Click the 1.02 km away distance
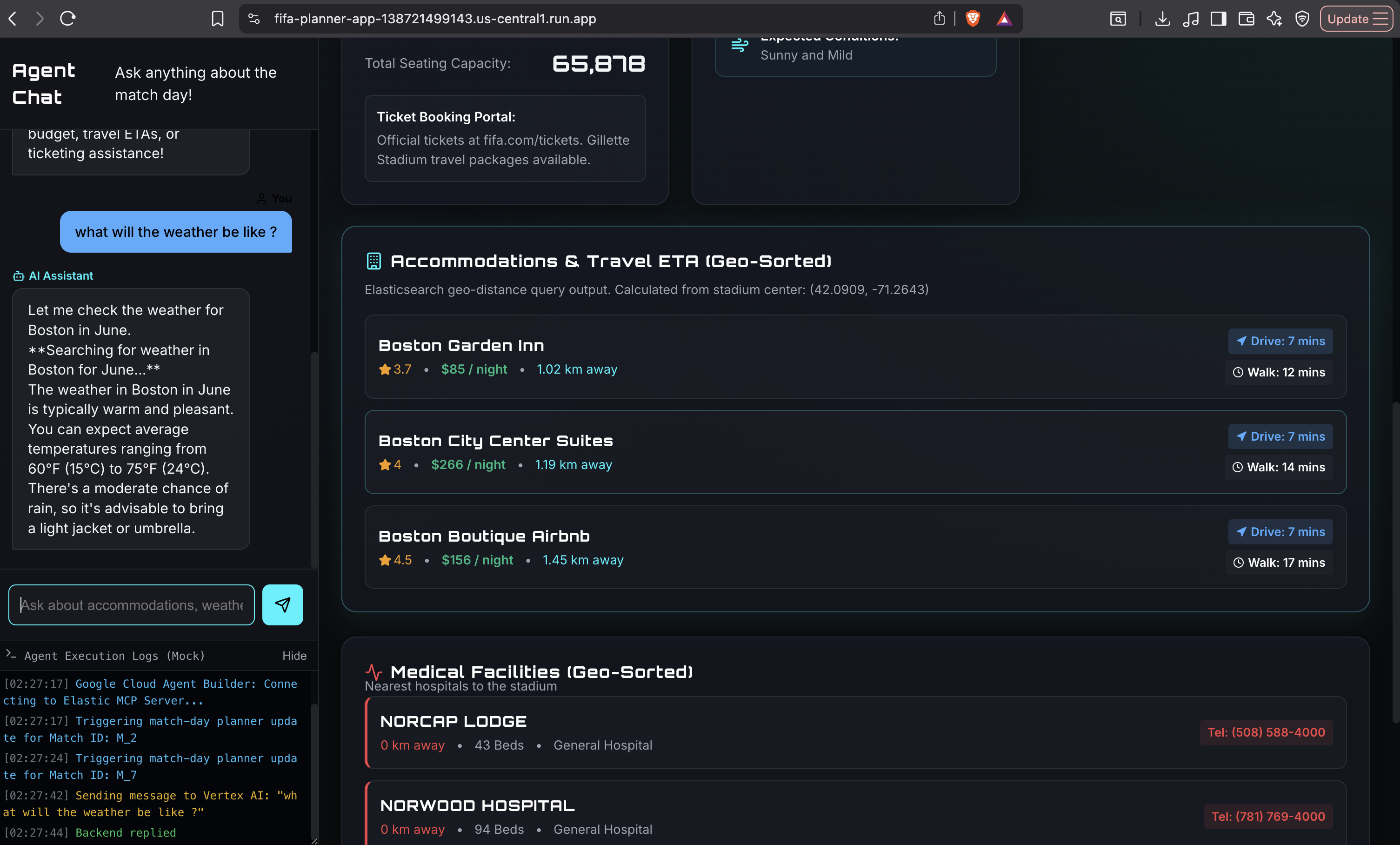The image size is (1400, 845). pyautogui.click(x=577, y=369)
